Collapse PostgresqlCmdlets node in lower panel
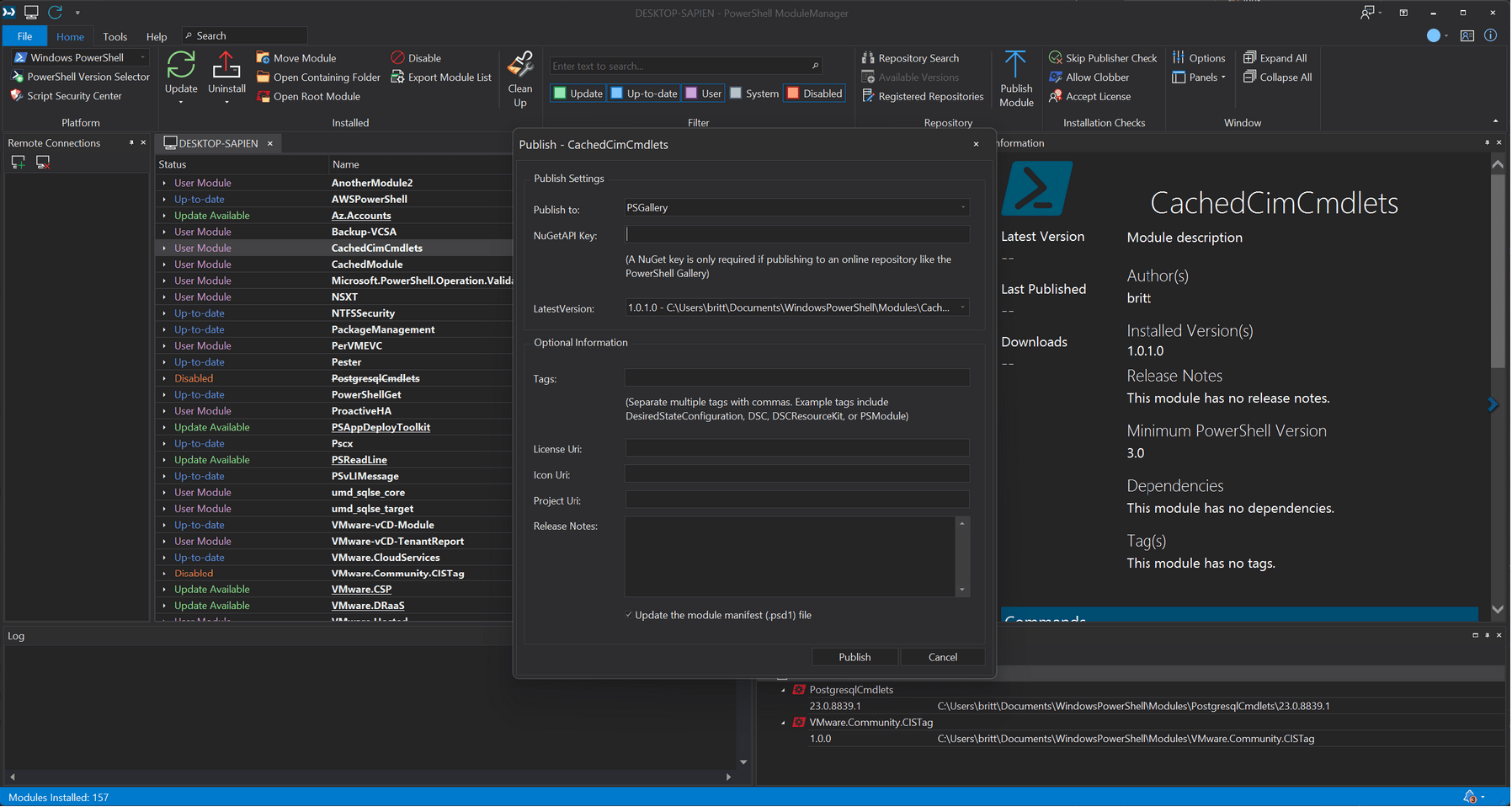The height and width of the screenshot is (807, 1512). (783, 691)
